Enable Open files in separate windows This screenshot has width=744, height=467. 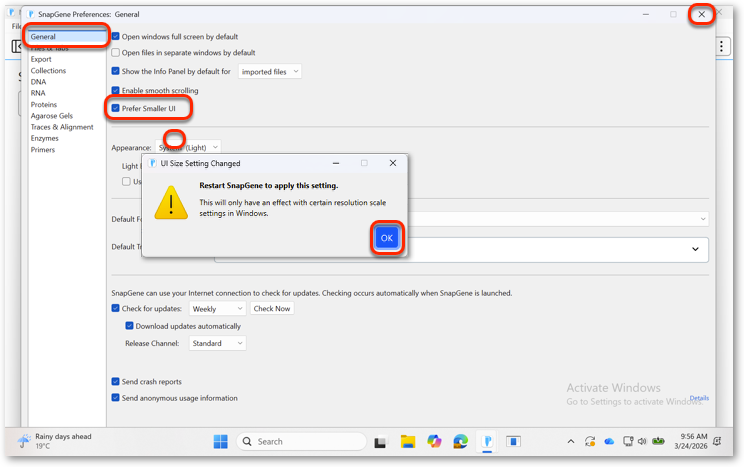(115, 52)
